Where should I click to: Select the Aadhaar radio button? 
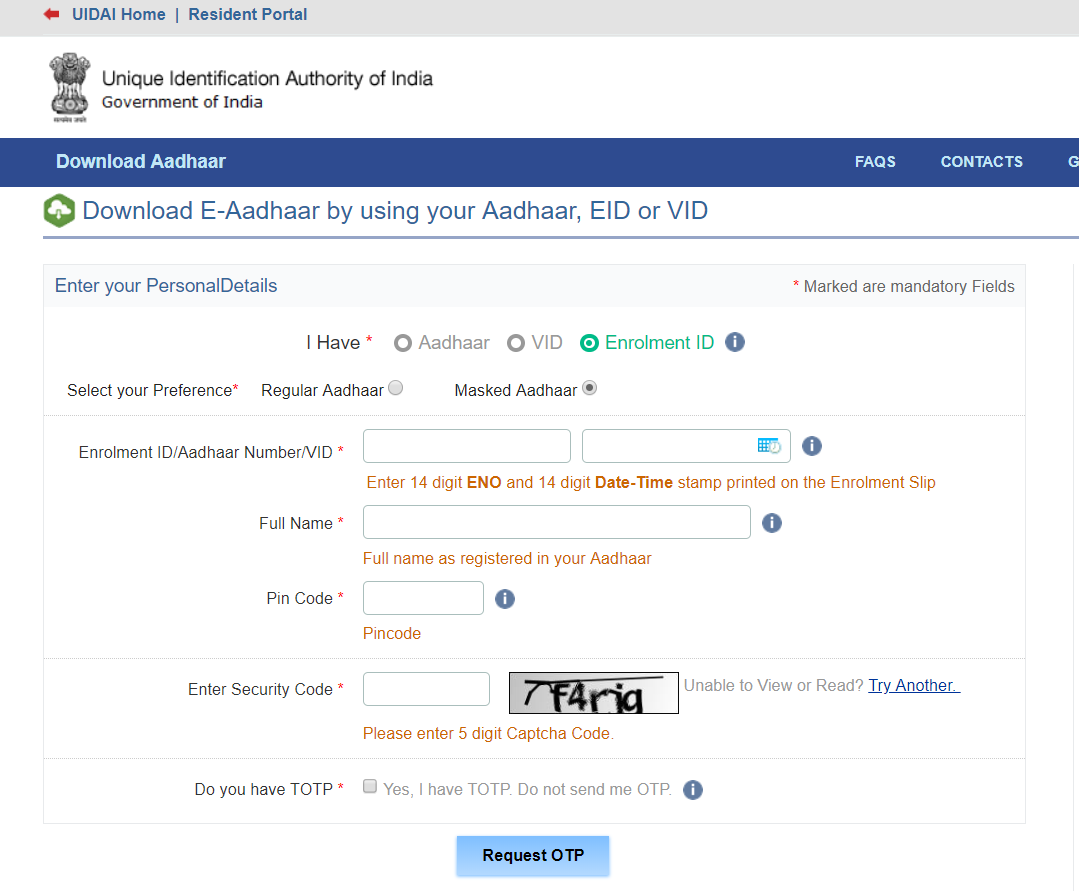tap(403, 342)
